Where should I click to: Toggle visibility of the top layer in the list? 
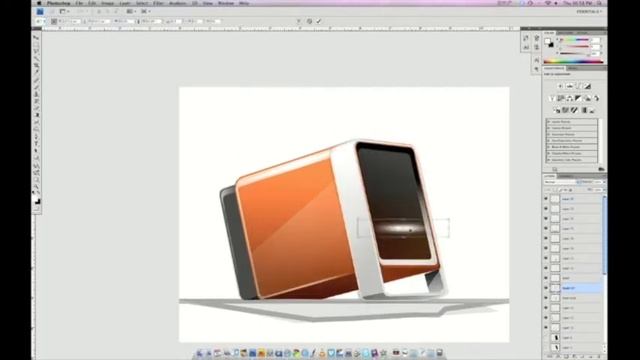coord(546,199)
